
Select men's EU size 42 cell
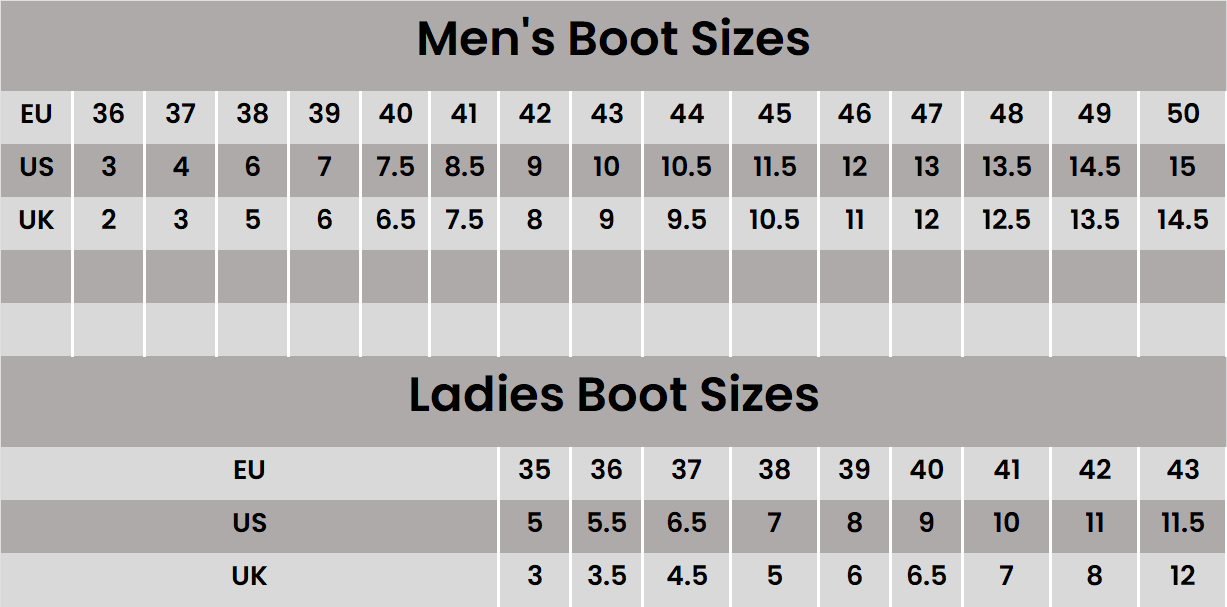click(x=535, y=114)
